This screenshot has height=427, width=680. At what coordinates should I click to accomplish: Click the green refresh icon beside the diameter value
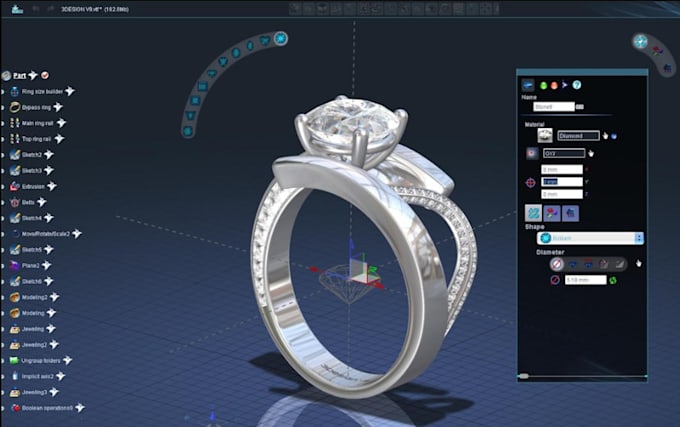(613, 280)
